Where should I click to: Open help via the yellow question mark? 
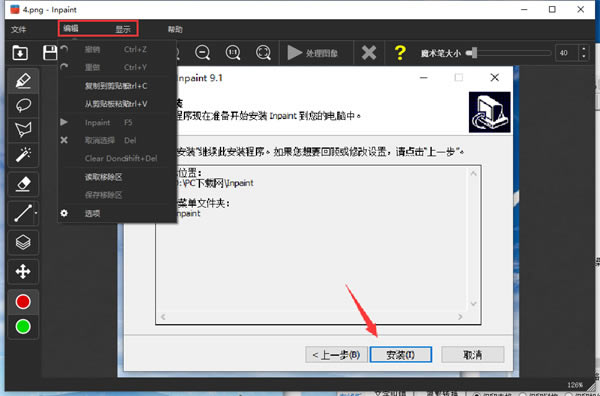pyautogui.click(x=400, y=53)
